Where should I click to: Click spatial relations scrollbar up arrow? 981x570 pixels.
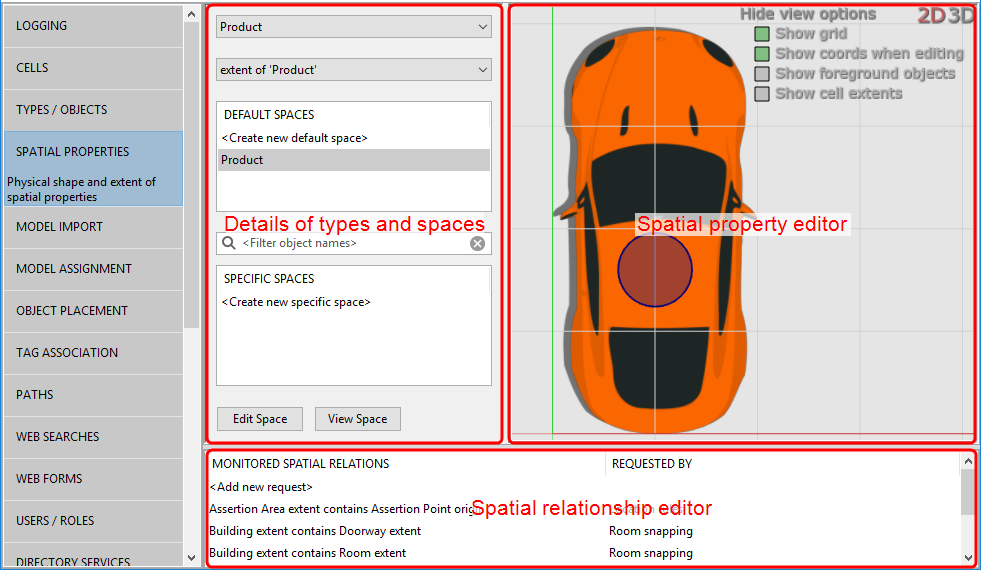click(968, 461)
